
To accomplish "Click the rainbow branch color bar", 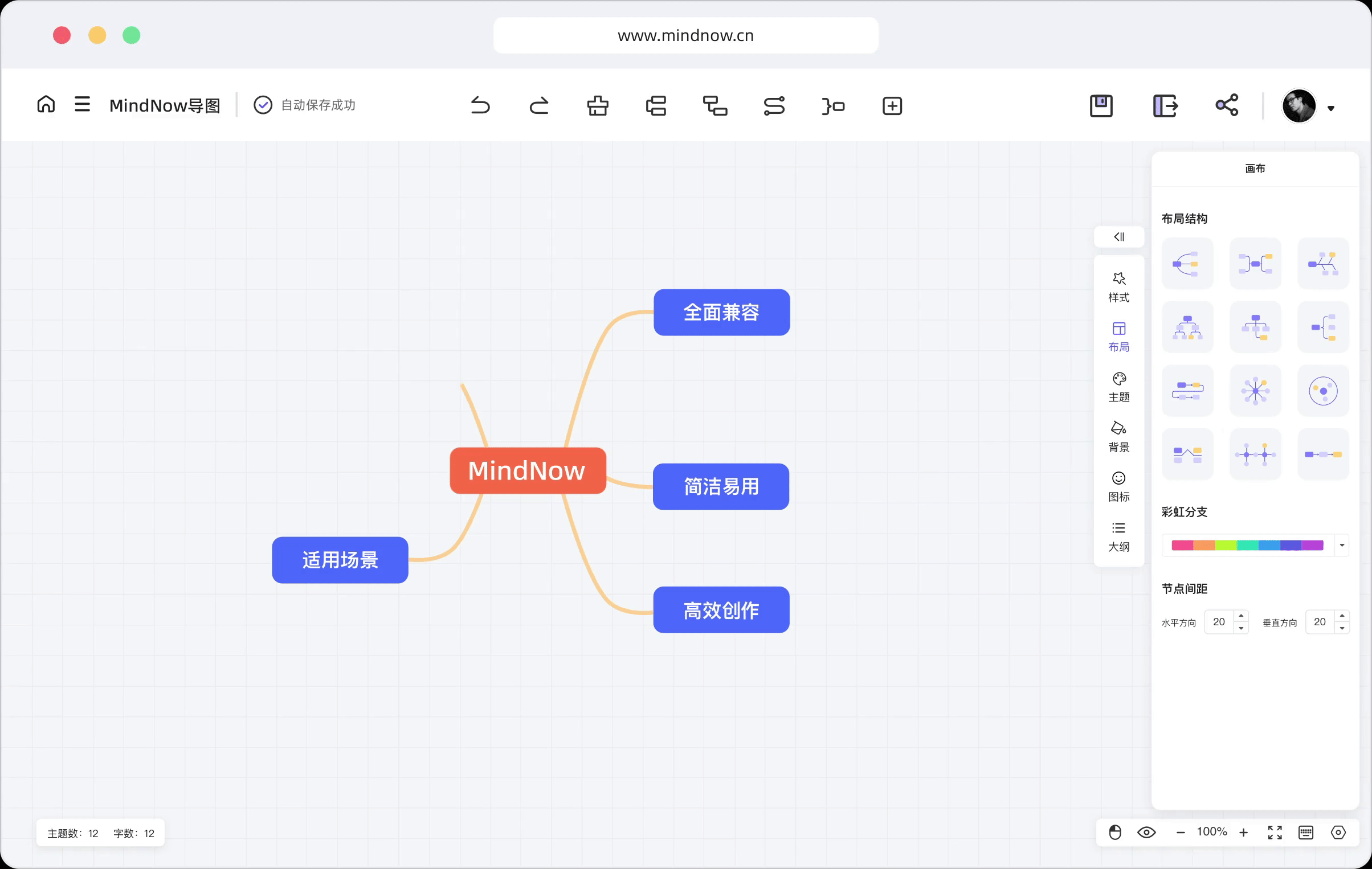I will (1247, 546).
